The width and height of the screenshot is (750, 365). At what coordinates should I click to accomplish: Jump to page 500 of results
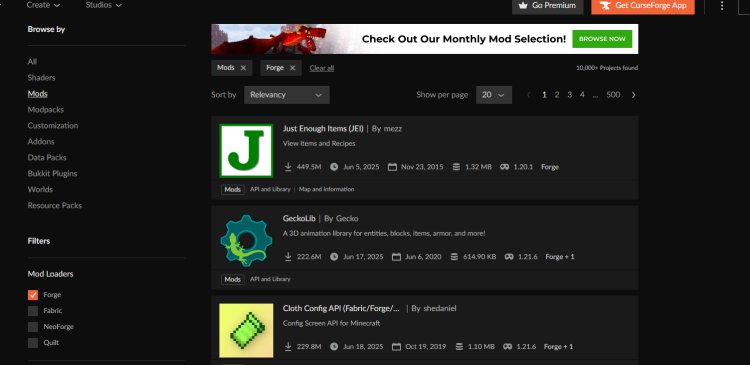point(613,95)
